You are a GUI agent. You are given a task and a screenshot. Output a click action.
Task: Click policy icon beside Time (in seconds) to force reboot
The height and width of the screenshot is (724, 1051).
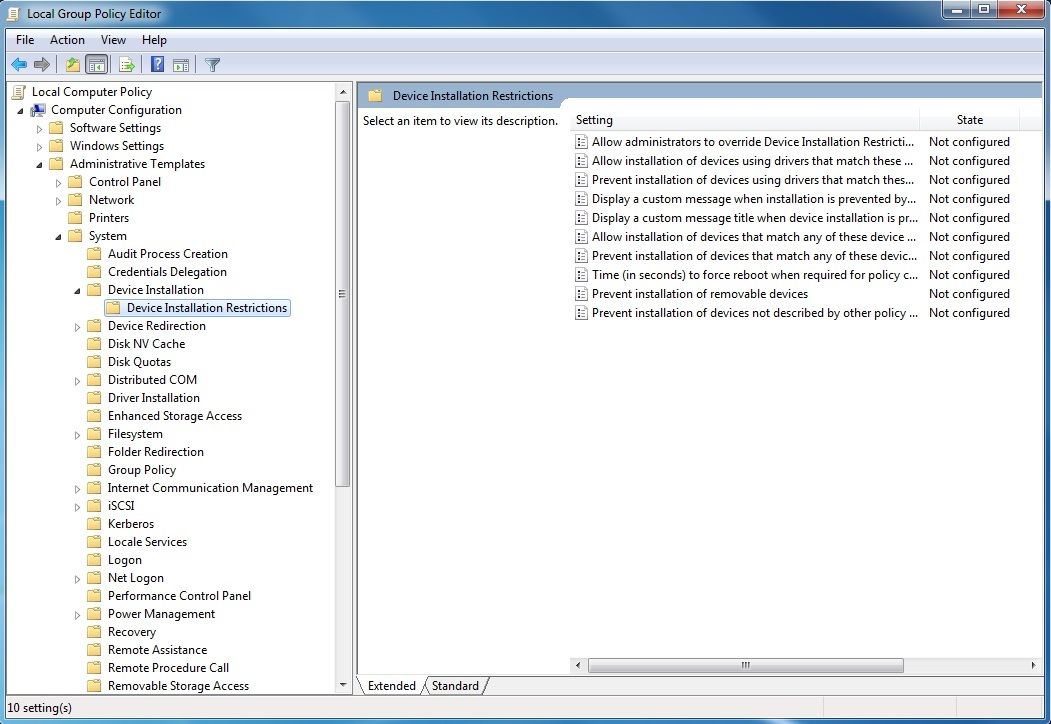(x=581, y=275)
